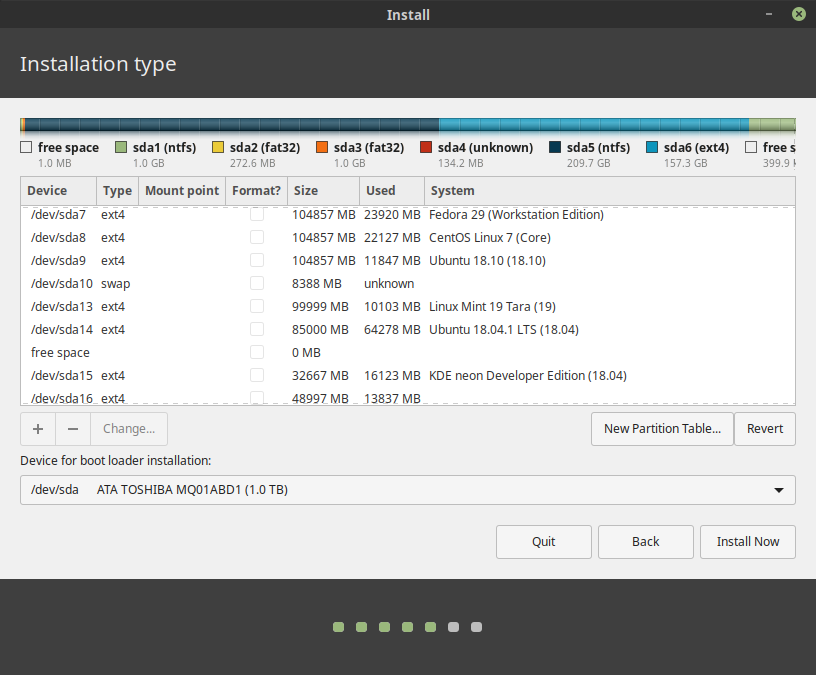Click the free space legend square
This screenshot has height=675, width=816.
click(x=26, y=146)
